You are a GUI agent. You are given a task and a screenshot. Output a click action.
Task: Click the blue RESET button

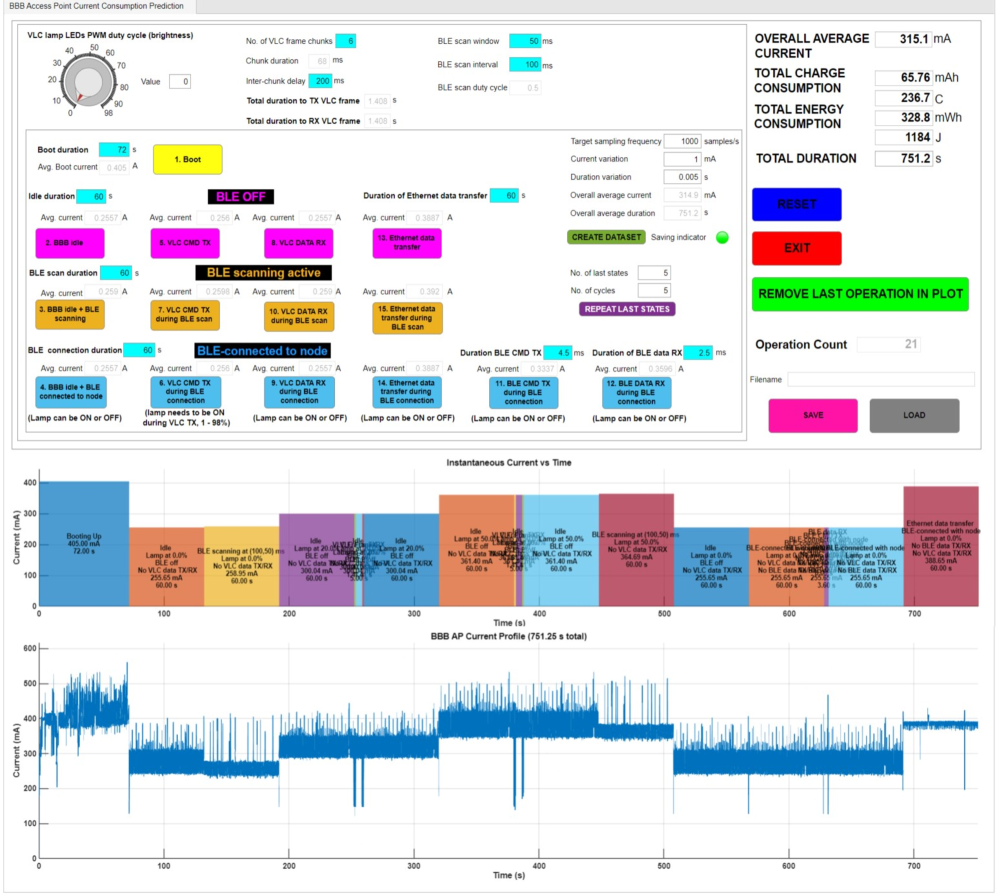[796, 204]
